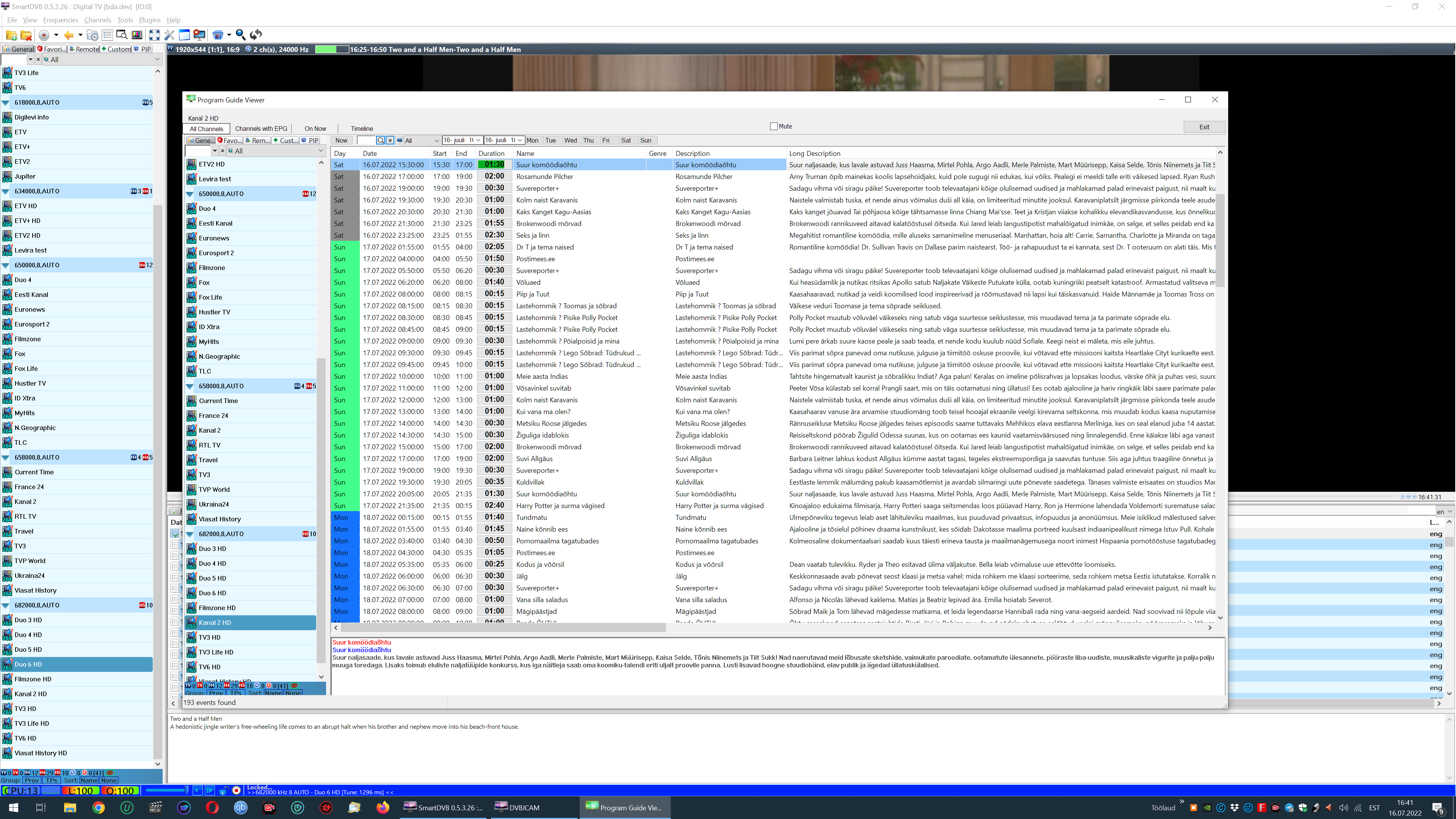
Task: Click the small monitor icon in guide filter bar
Action: tap(400, 140)
